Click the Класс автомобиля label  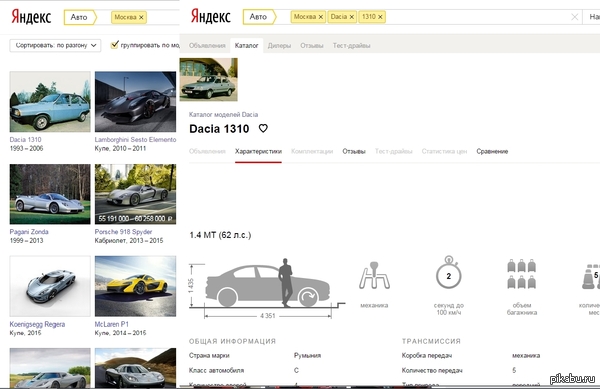pyautogui.click(x=216, y=371)
